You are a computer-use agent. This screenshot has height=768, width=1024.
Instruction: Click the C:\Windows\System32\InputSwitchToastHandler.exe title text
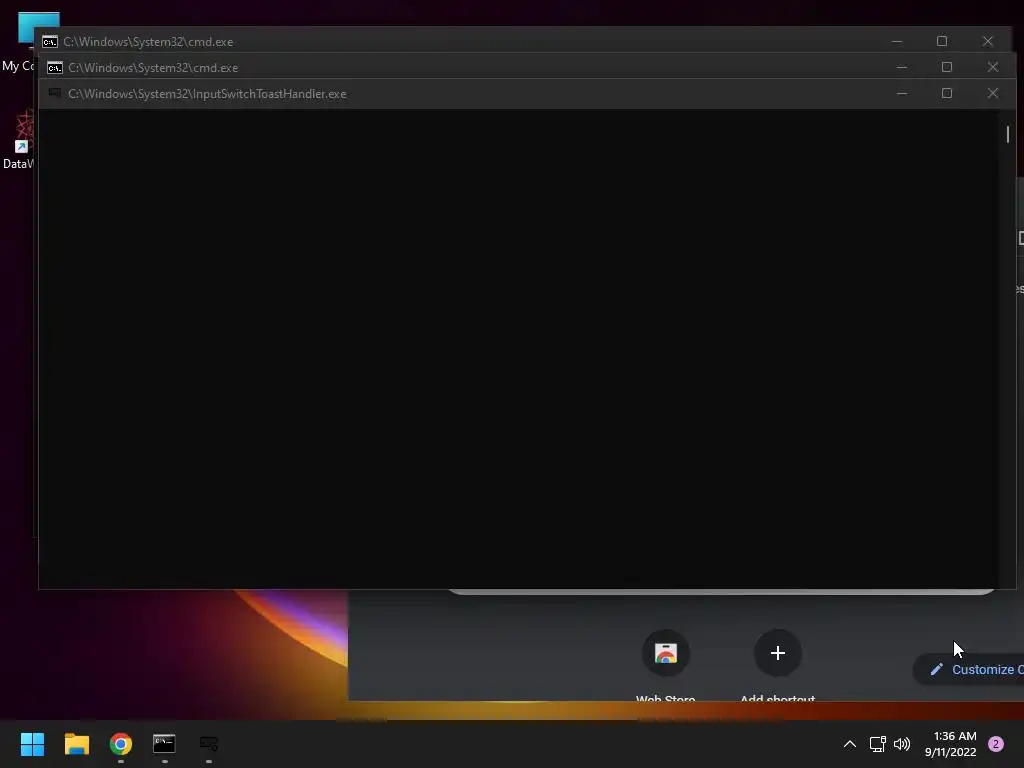207,94
